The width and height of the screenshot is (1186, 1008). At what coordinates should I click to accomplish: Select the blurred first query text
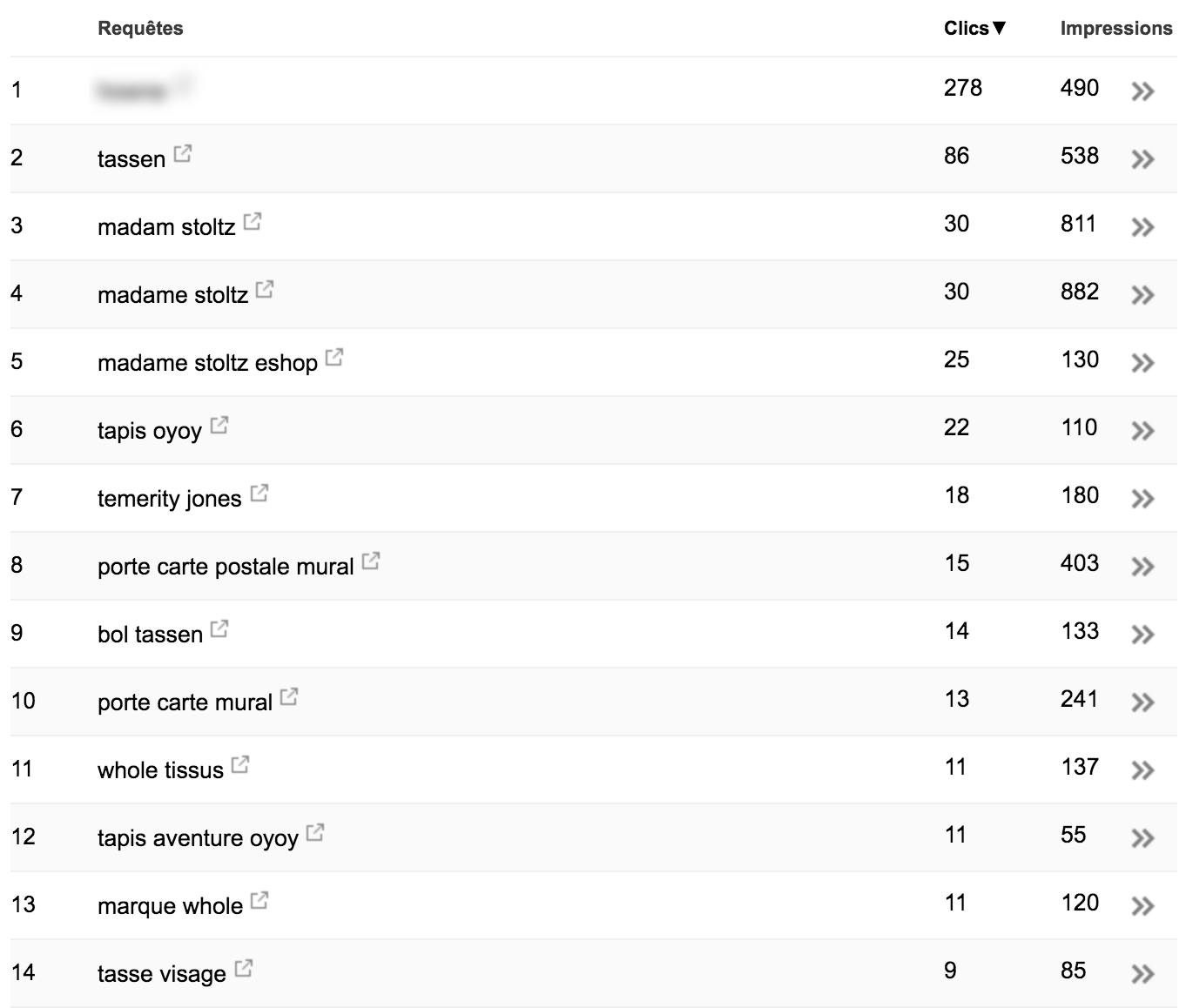pyautogui.click(x=132, y=90)
